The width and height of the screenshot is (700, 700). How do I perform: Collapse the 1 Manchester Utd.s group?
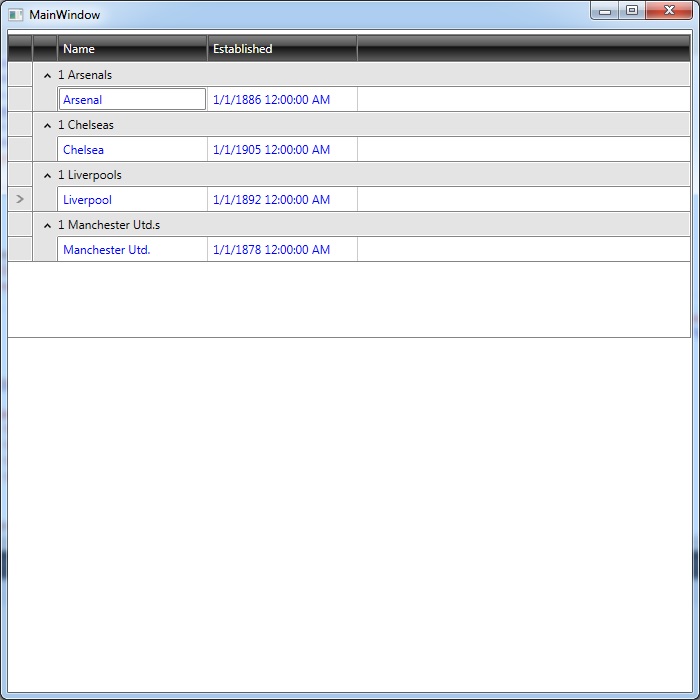[x=47, y=225]
